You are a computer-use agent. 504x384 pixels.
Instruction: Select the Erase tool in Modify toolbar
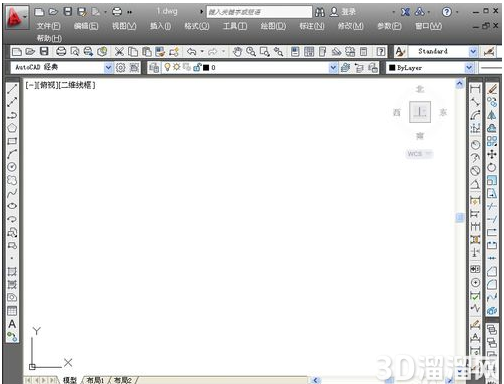(492, 89)
